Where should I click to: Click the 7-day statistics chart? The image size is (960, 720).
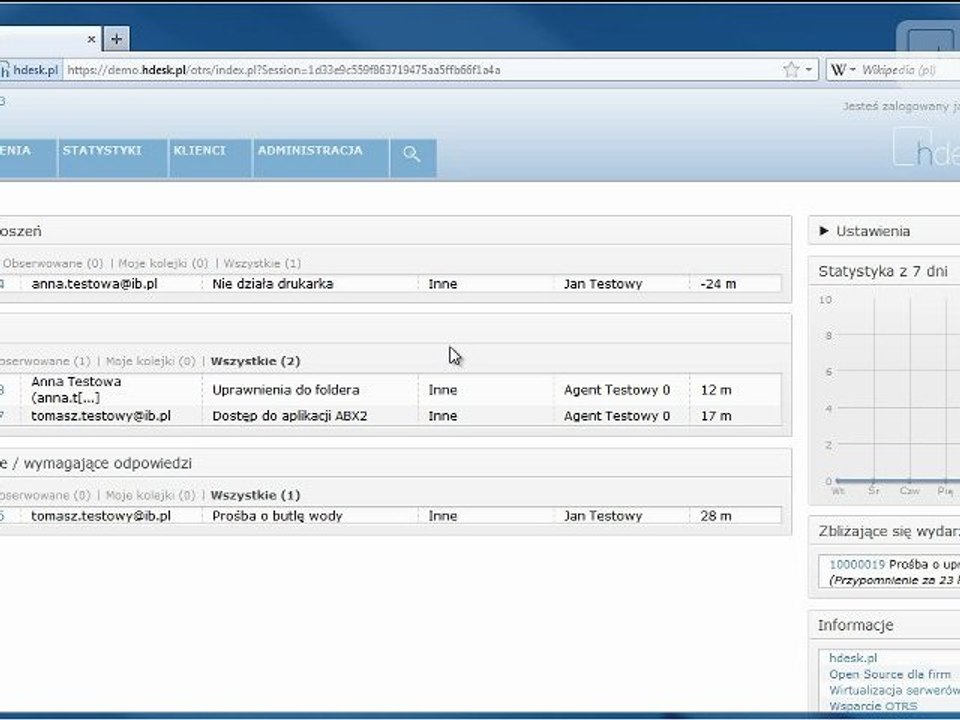[x=888, y=395]
